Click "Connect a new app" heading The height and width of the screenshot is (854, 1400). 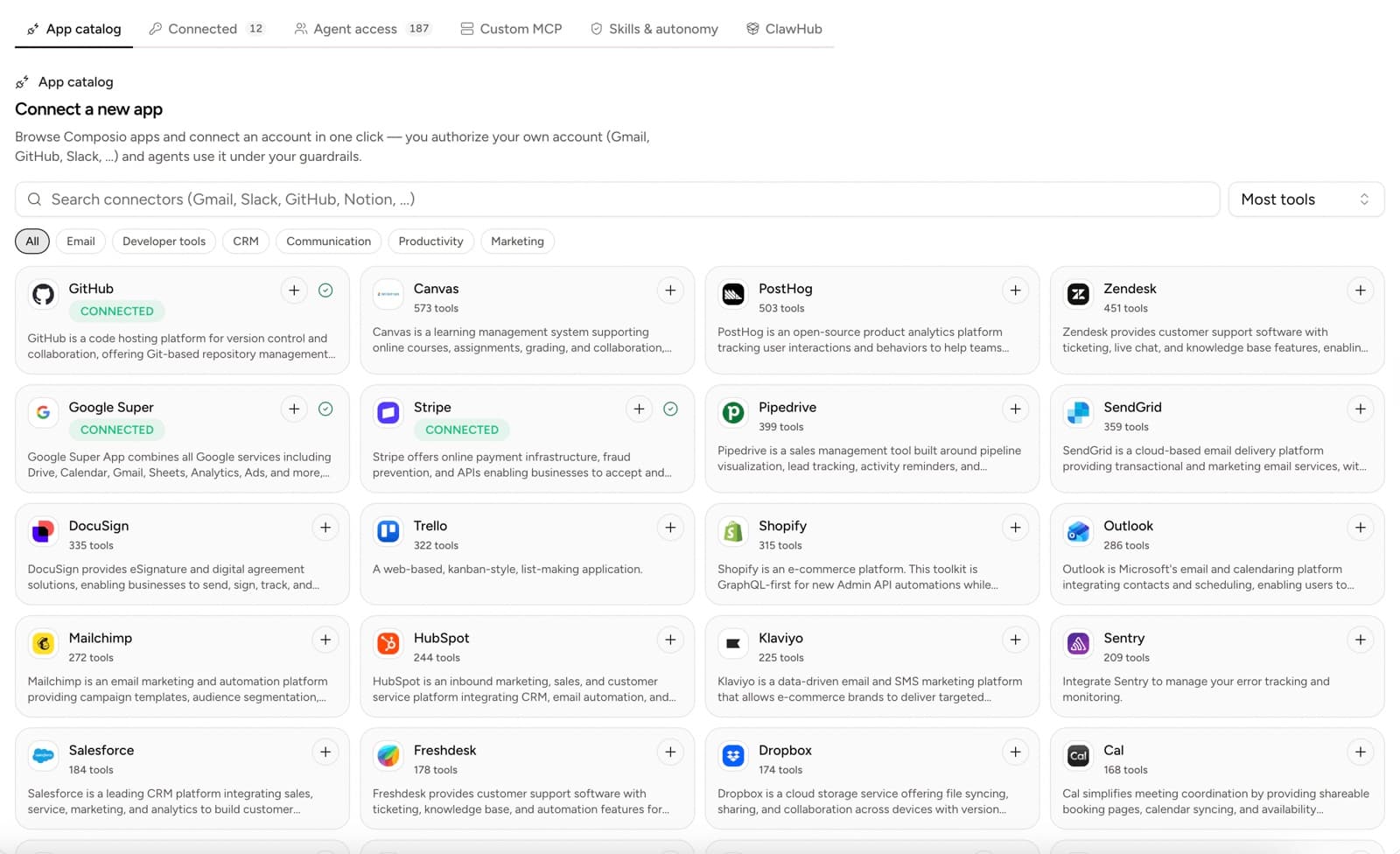(x=88, y=109)
